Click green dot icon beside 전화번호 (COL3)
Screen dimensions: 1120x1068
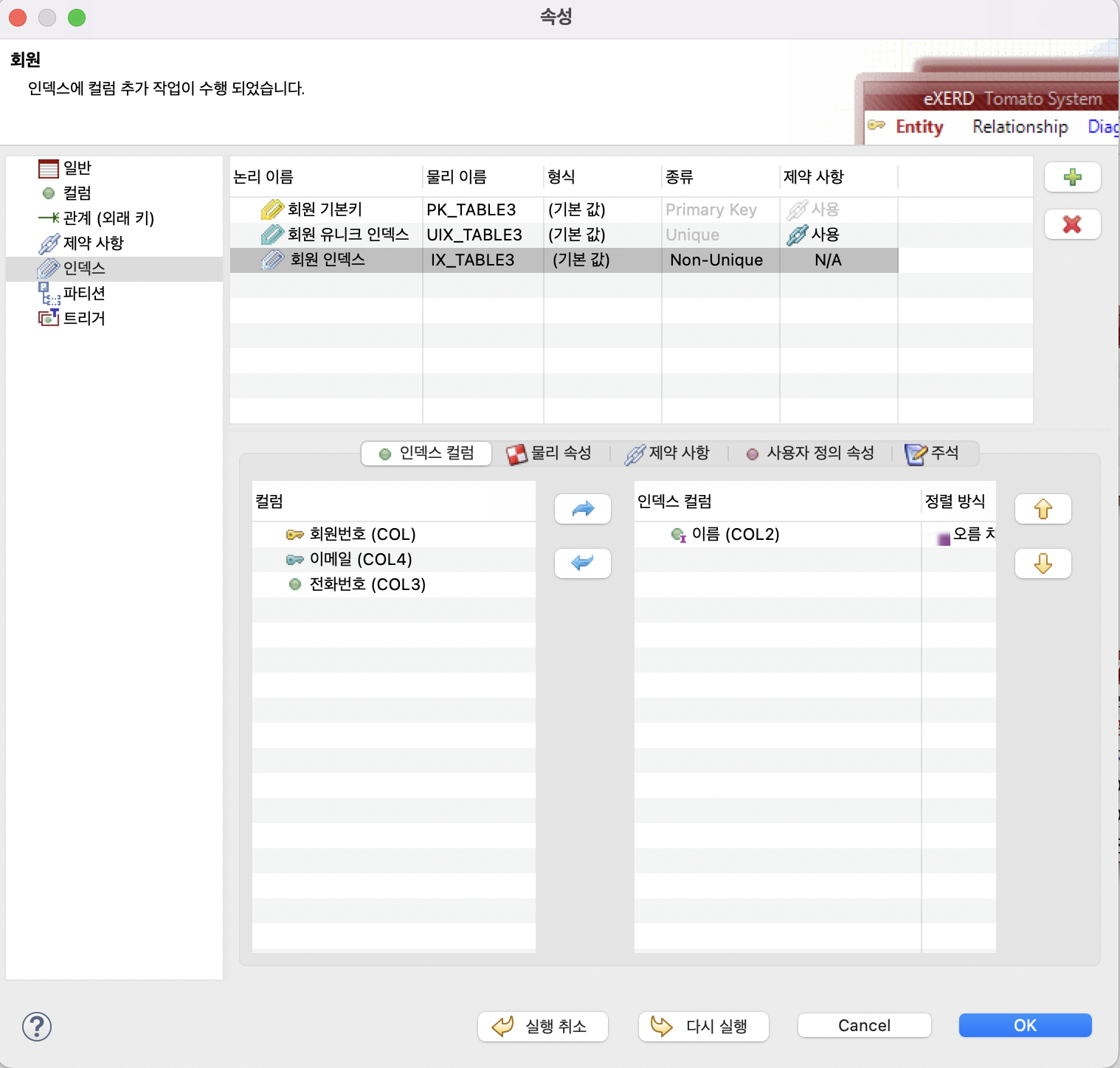click(295, 584)
